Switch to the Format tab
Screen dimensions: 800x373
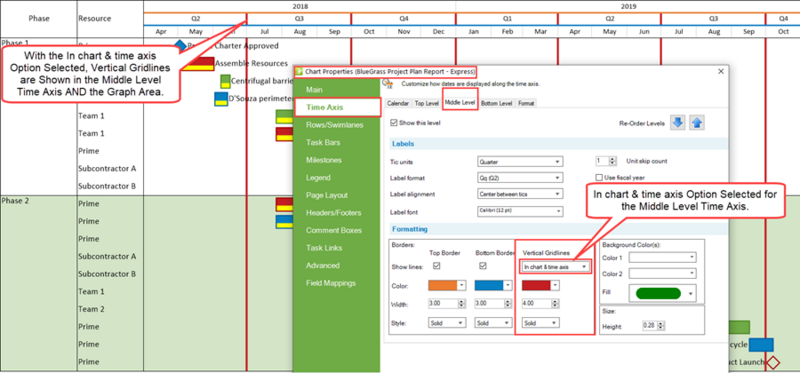(x=526, y=103)
